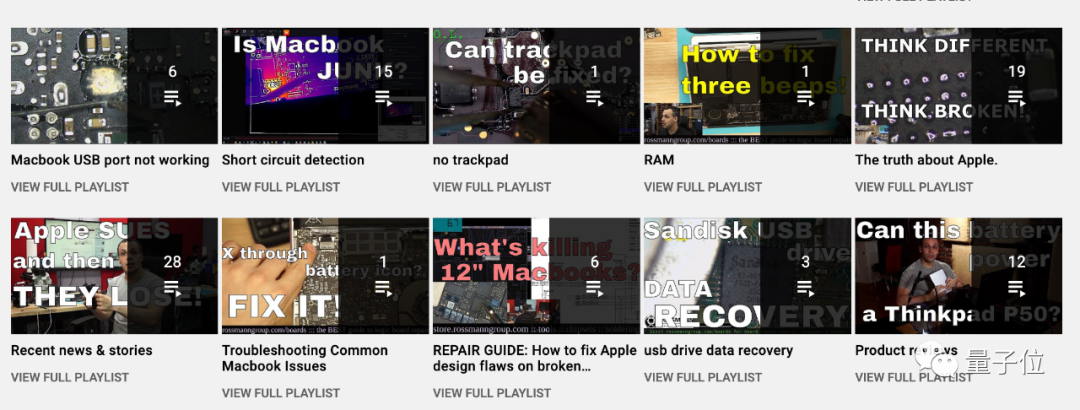Click video count 12 on Product reviews thumbnail
The width and height of the screenshot is (1080, 410).
point(1017,262)
